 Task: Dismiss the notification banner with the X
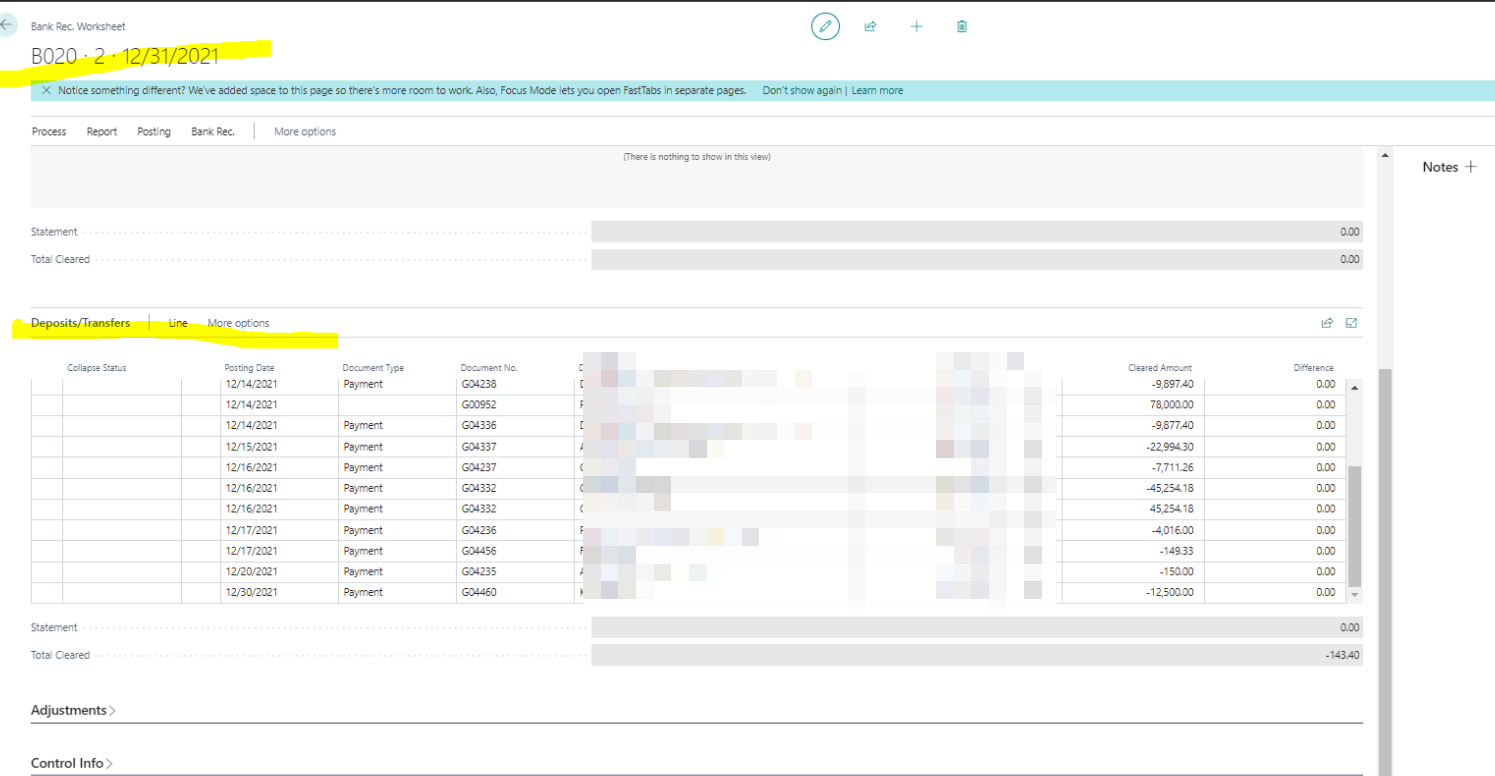[x=46, y=90]
